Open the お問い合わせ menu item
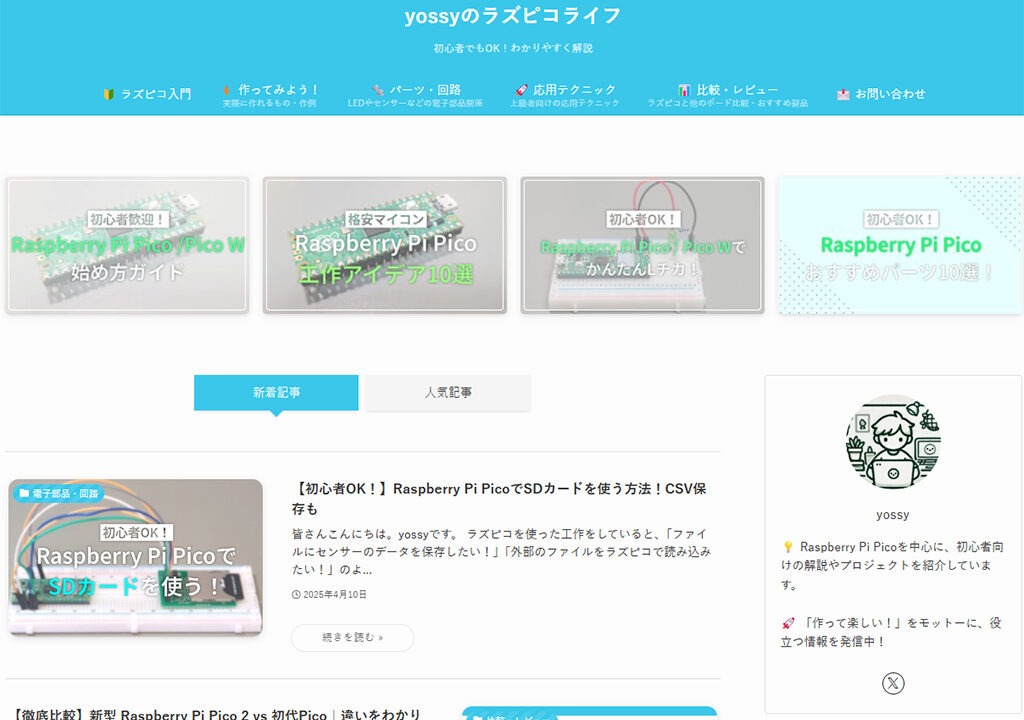Screen dimensions: 1024x720 point(881,94)
